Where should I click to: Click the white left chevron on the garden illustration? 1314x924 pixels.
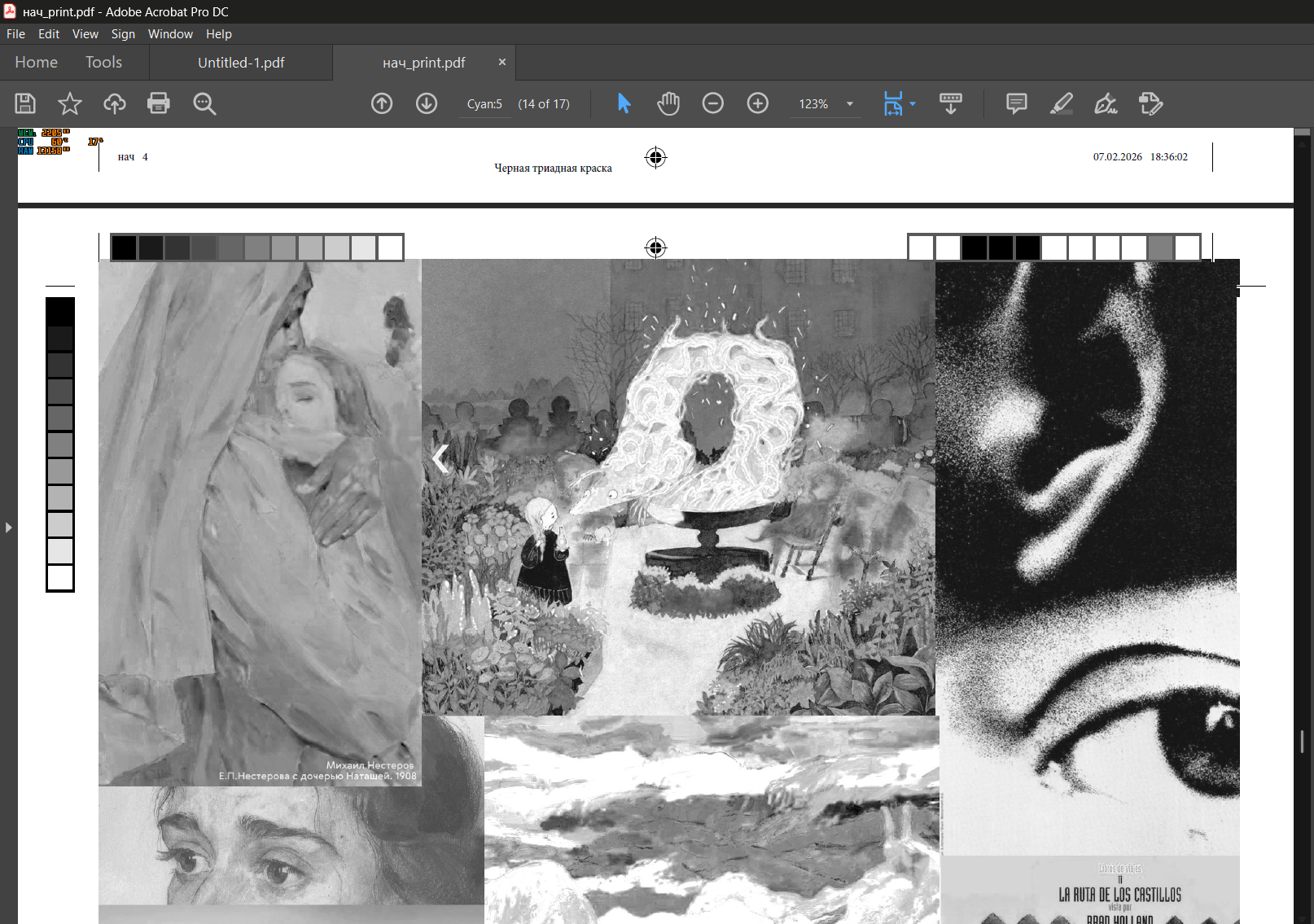point(440,459)
